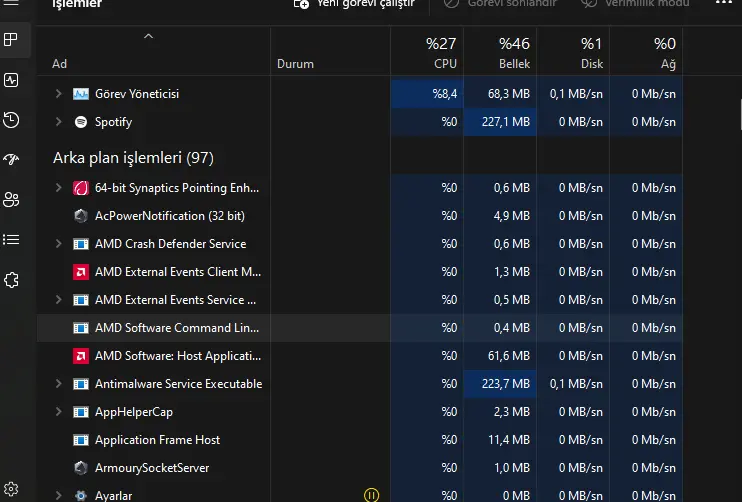Viewport: 742px width, 502px height.
Task: Open the Services puzzle sidebar icon
Action: click(x=11, y=280)
